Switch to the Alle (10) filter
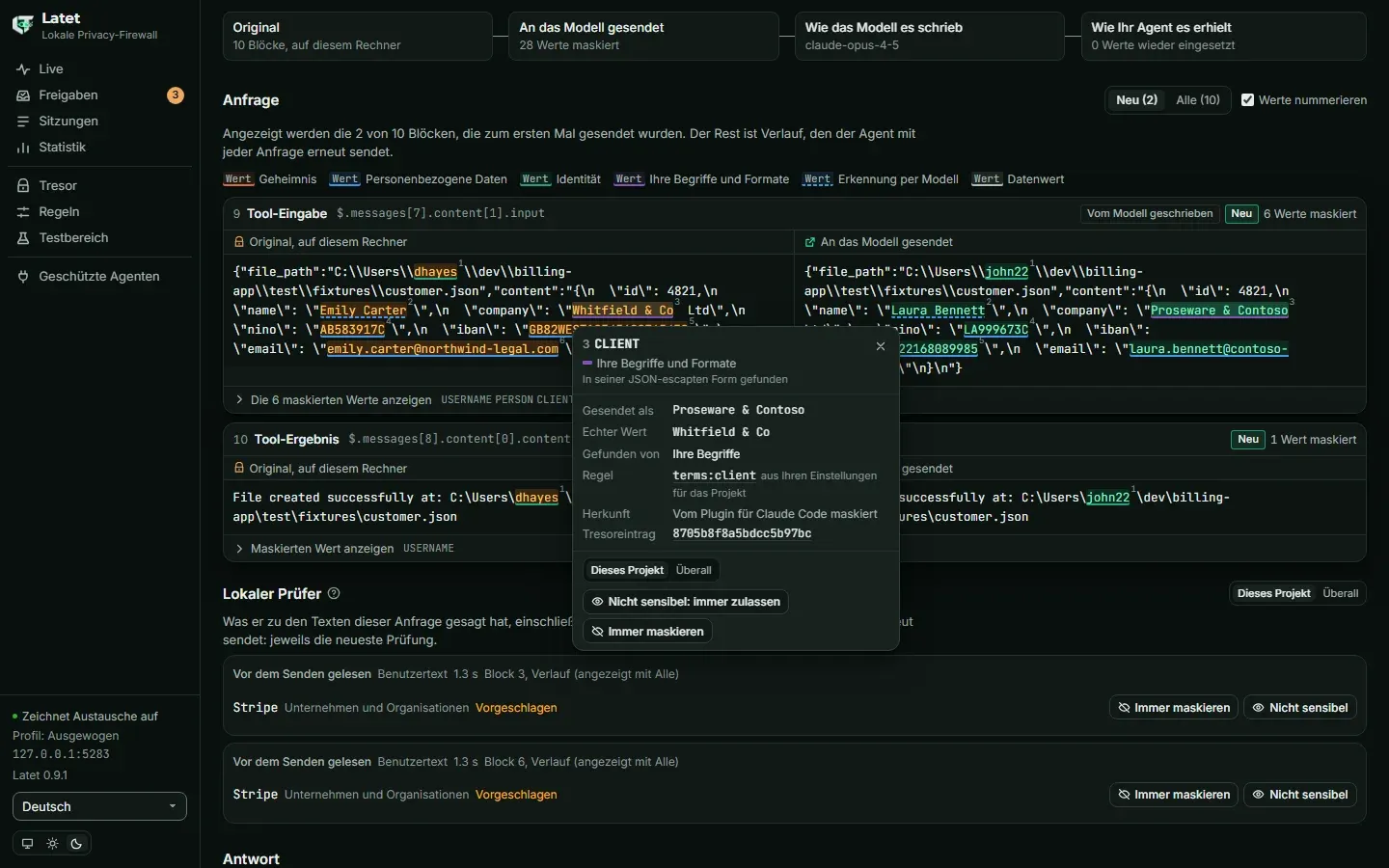The image size is (1389, 868). pos(1198,100)
